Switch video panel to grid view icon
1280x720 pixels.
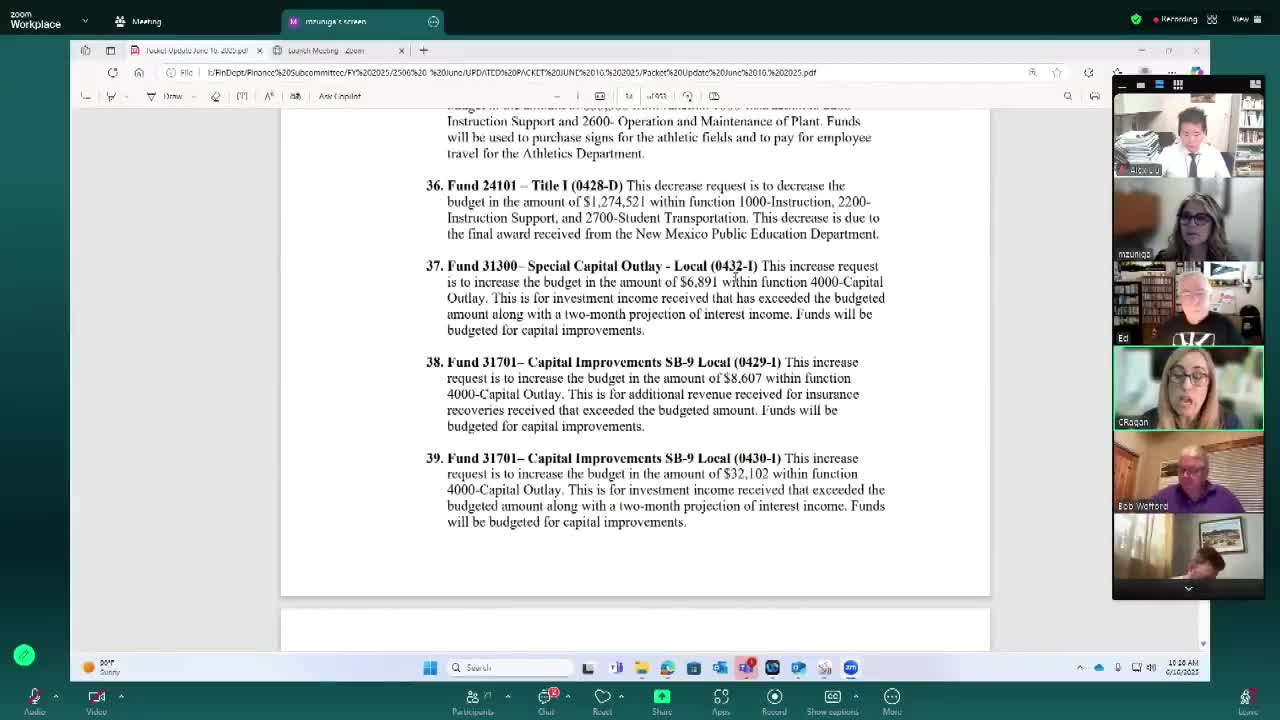click(1178, 84)
